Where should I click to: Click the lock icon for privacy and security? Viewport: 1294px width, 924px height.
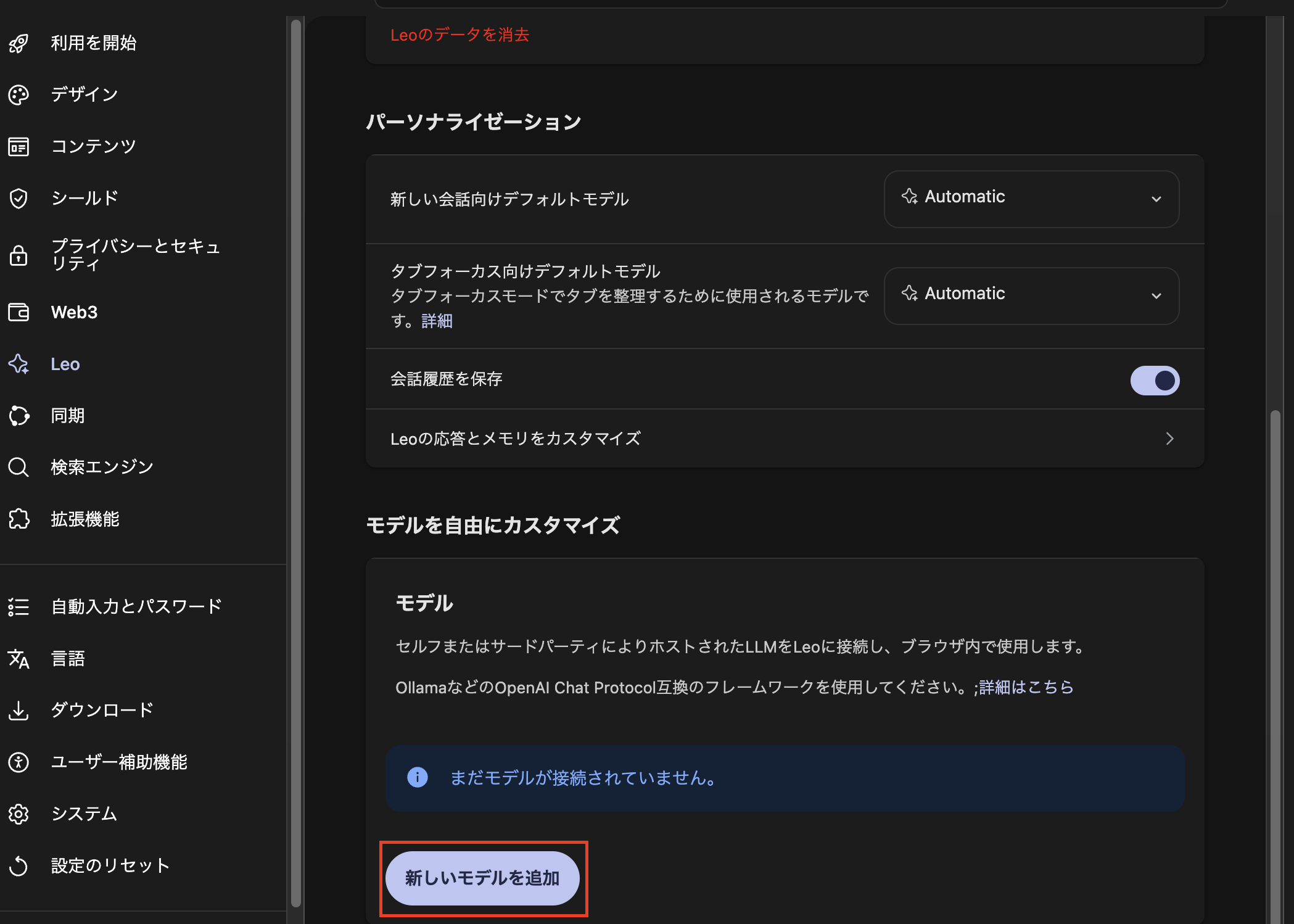coord(19,255)
